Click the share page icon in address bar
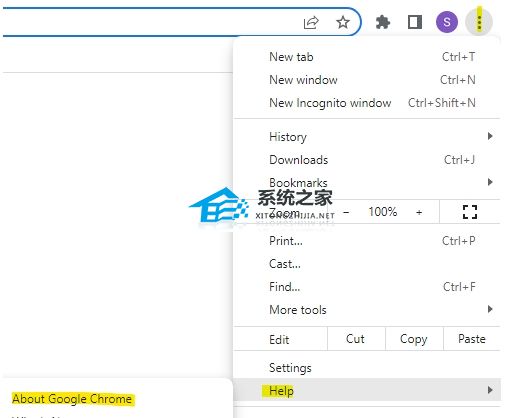The width and height of the screenshot is (530, 418). pyautogui.click(x=311, y=22)
